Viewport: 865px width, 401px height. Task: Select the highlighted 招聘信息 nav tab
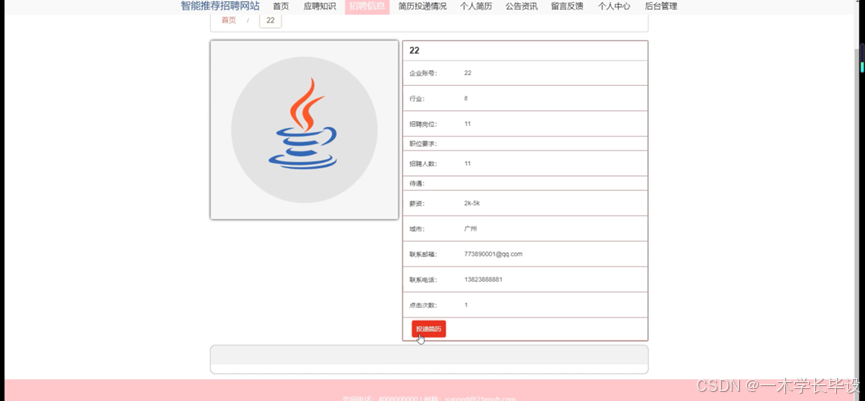click(367, 7)
